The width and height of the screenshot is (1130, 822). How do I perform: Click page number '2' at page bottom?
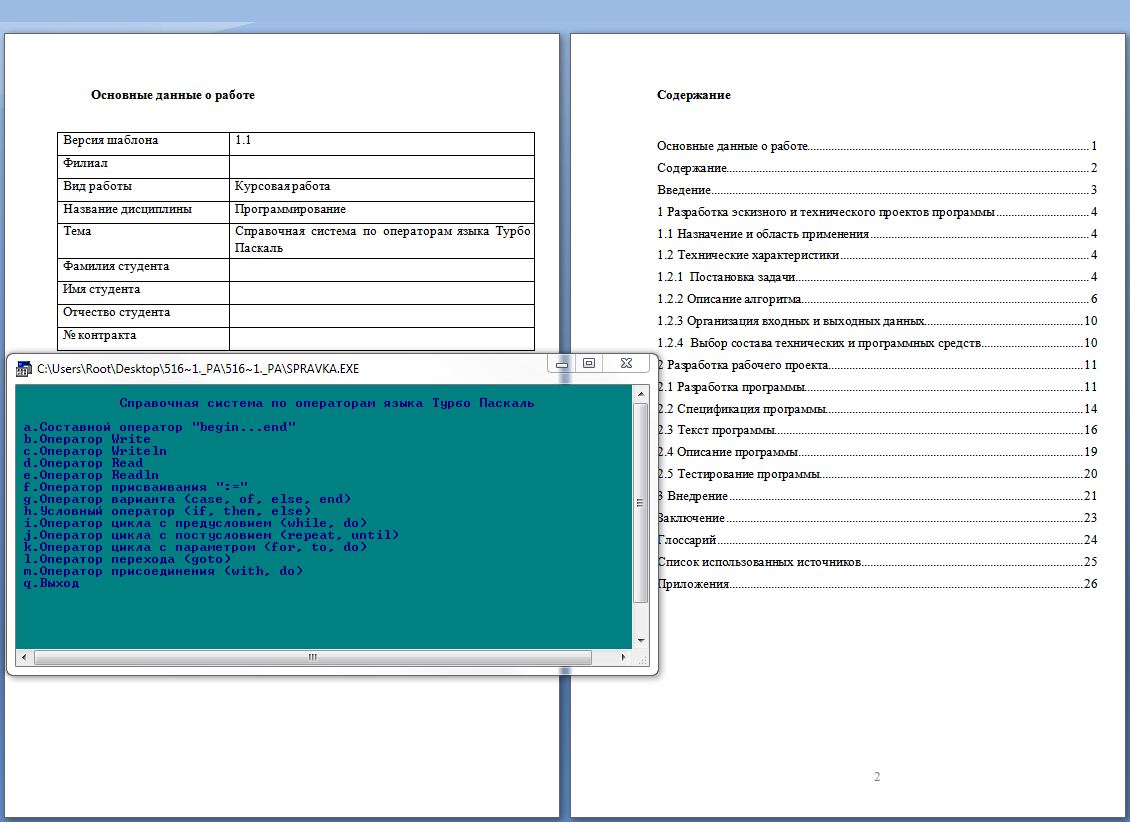[x=877, y=777]
